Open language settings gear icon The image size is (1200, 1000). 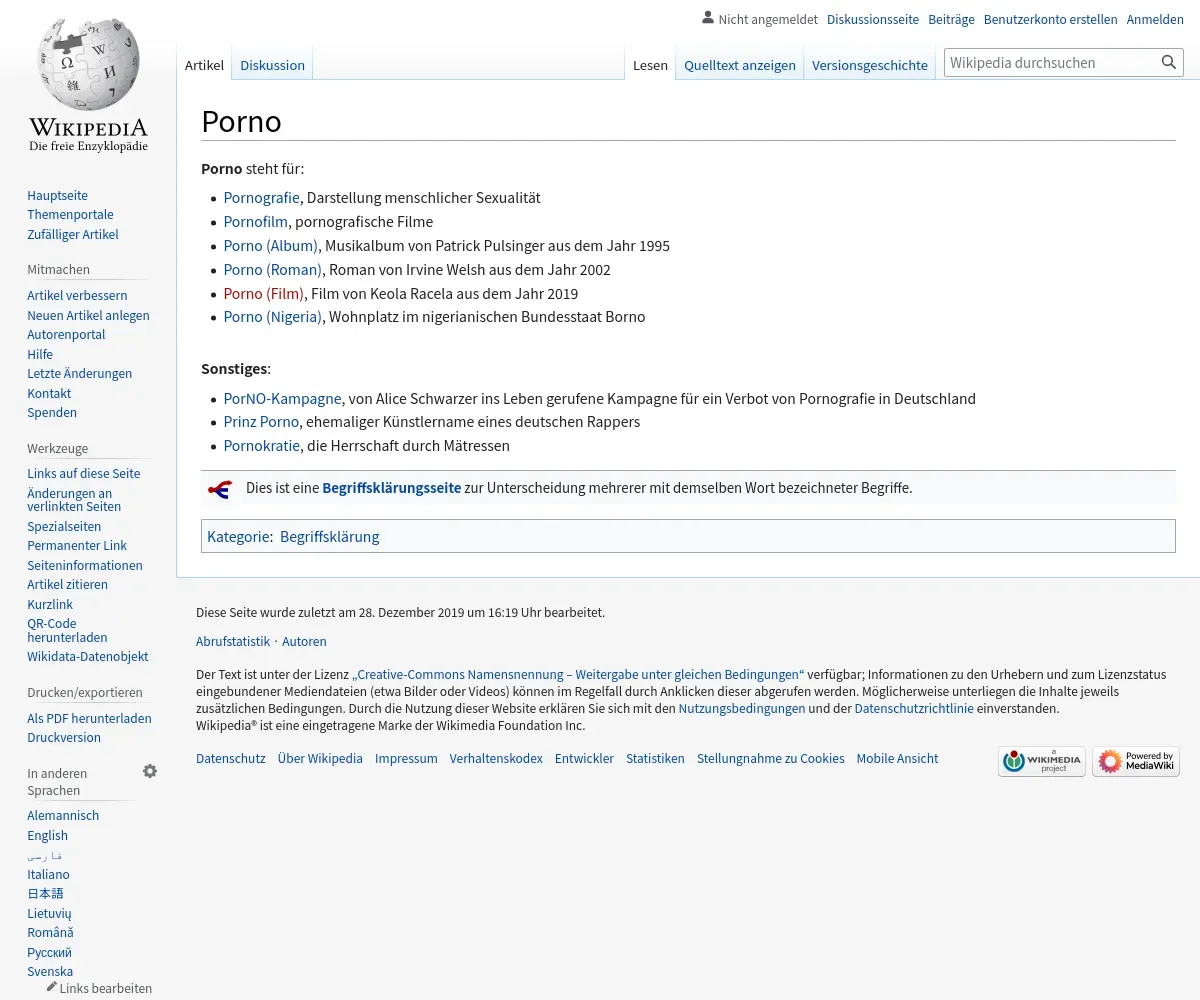point(150,771)
